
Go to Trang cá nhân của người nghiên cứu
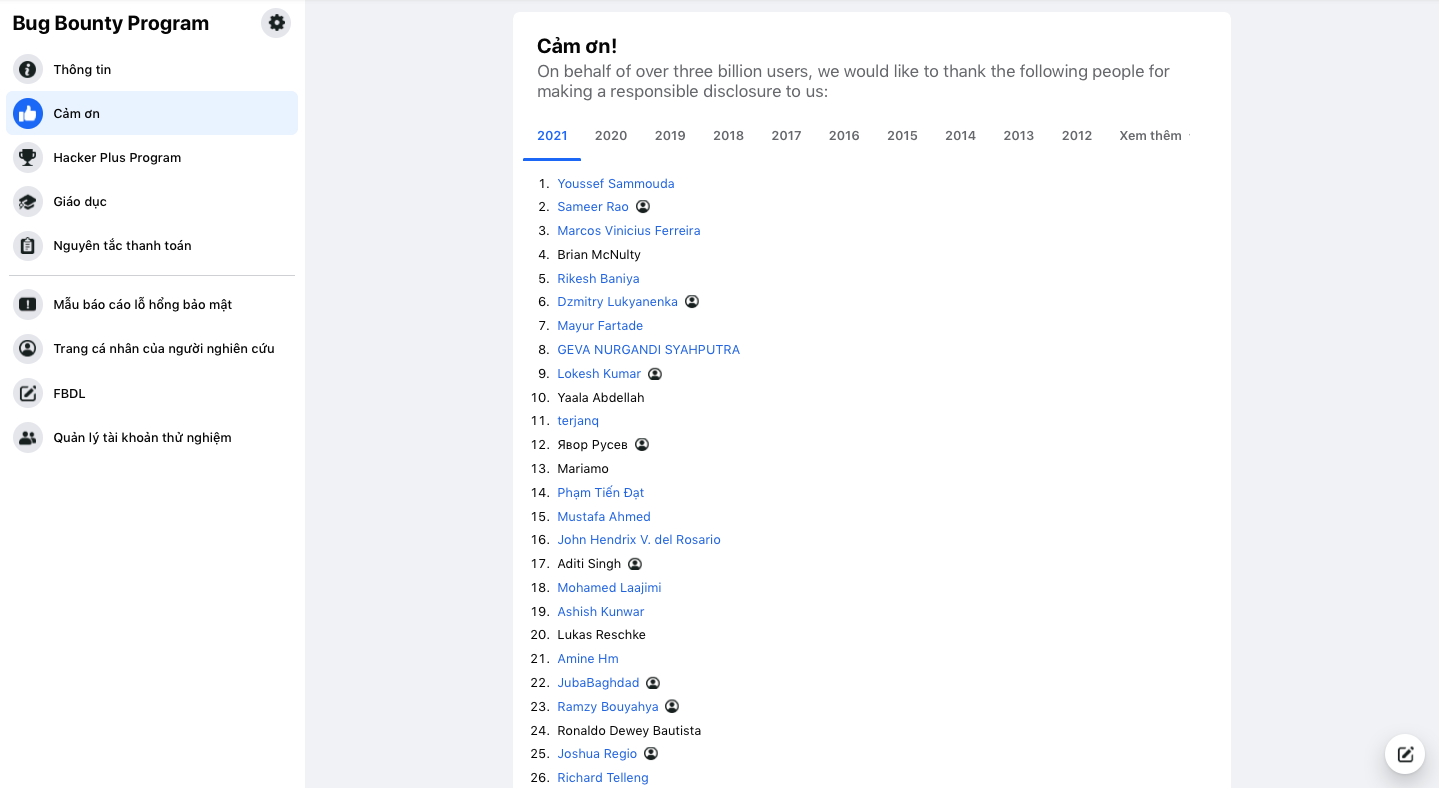coord(164,349)
